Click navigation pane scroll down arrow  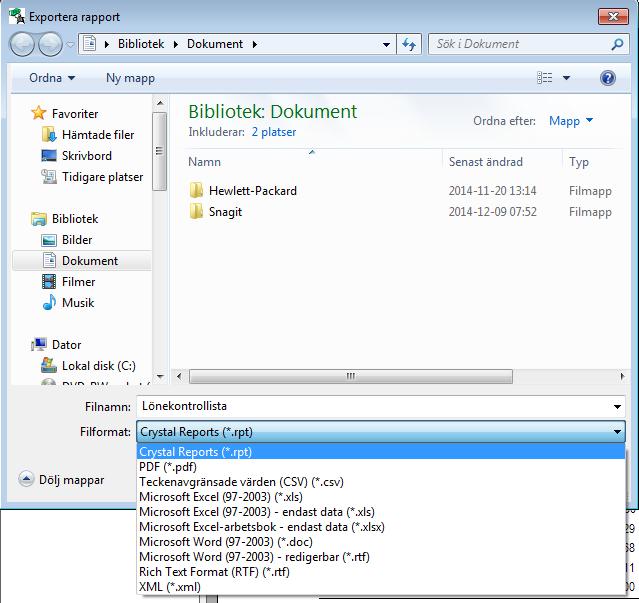(x=160, y=376)
